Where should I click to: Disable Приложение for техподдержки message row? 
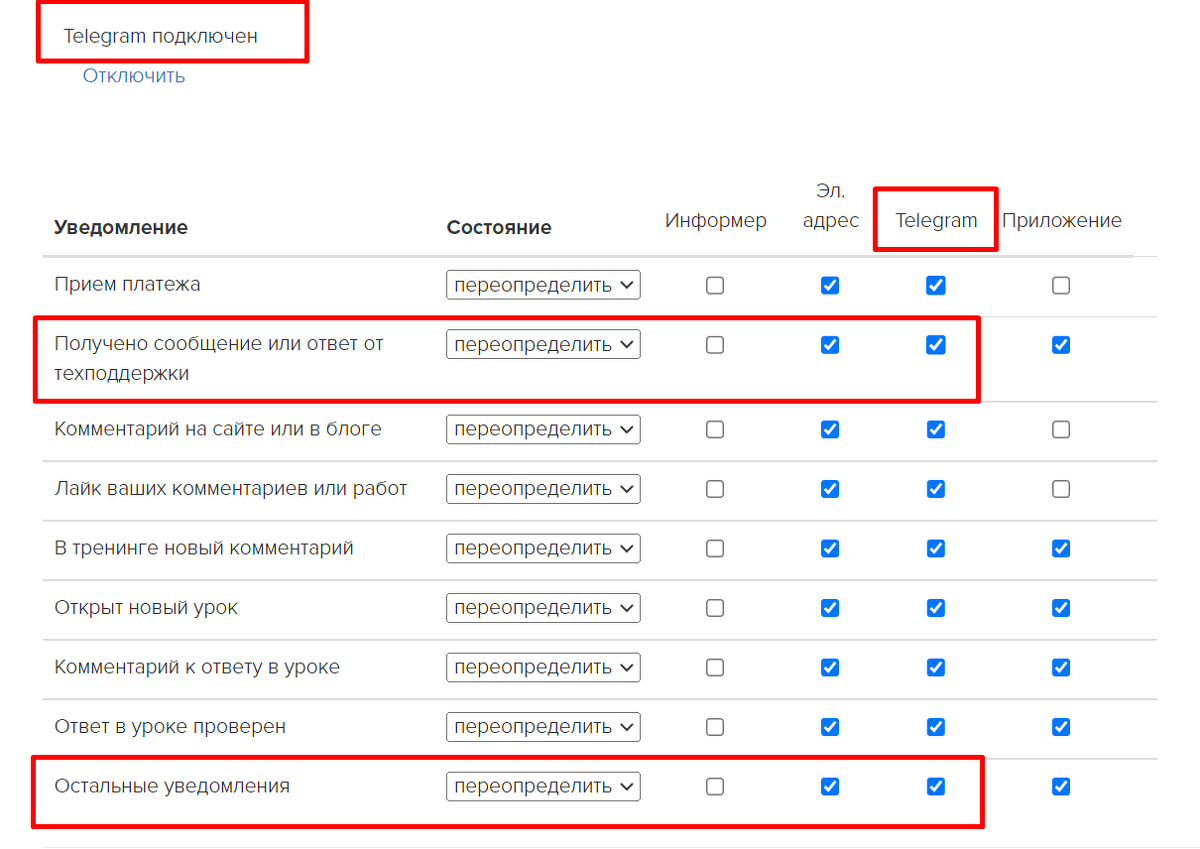[1061, 344]
